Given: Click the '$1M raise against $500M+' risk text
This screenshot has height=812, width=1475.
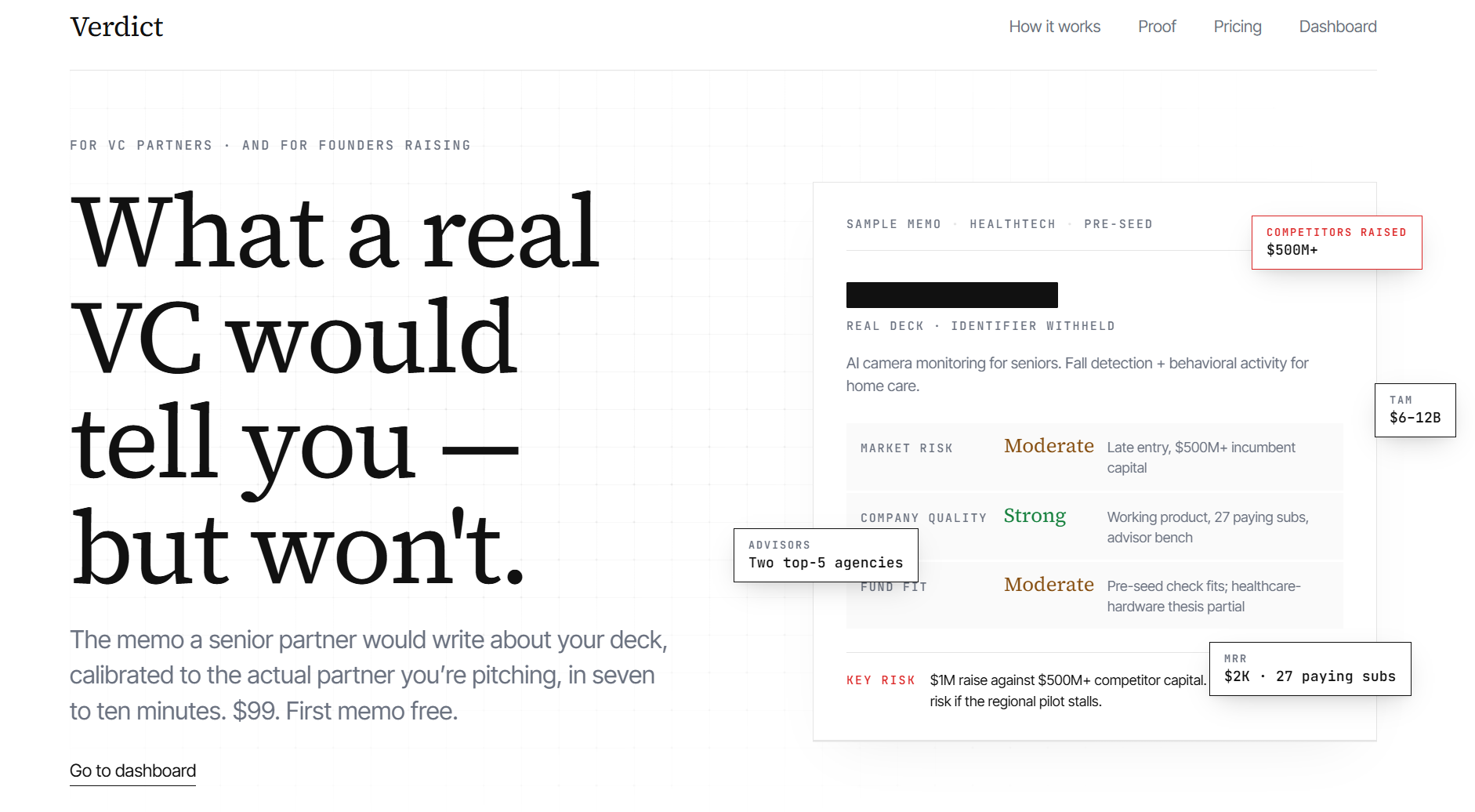Looking at the screenshot, I should [x=1067, y=691].
